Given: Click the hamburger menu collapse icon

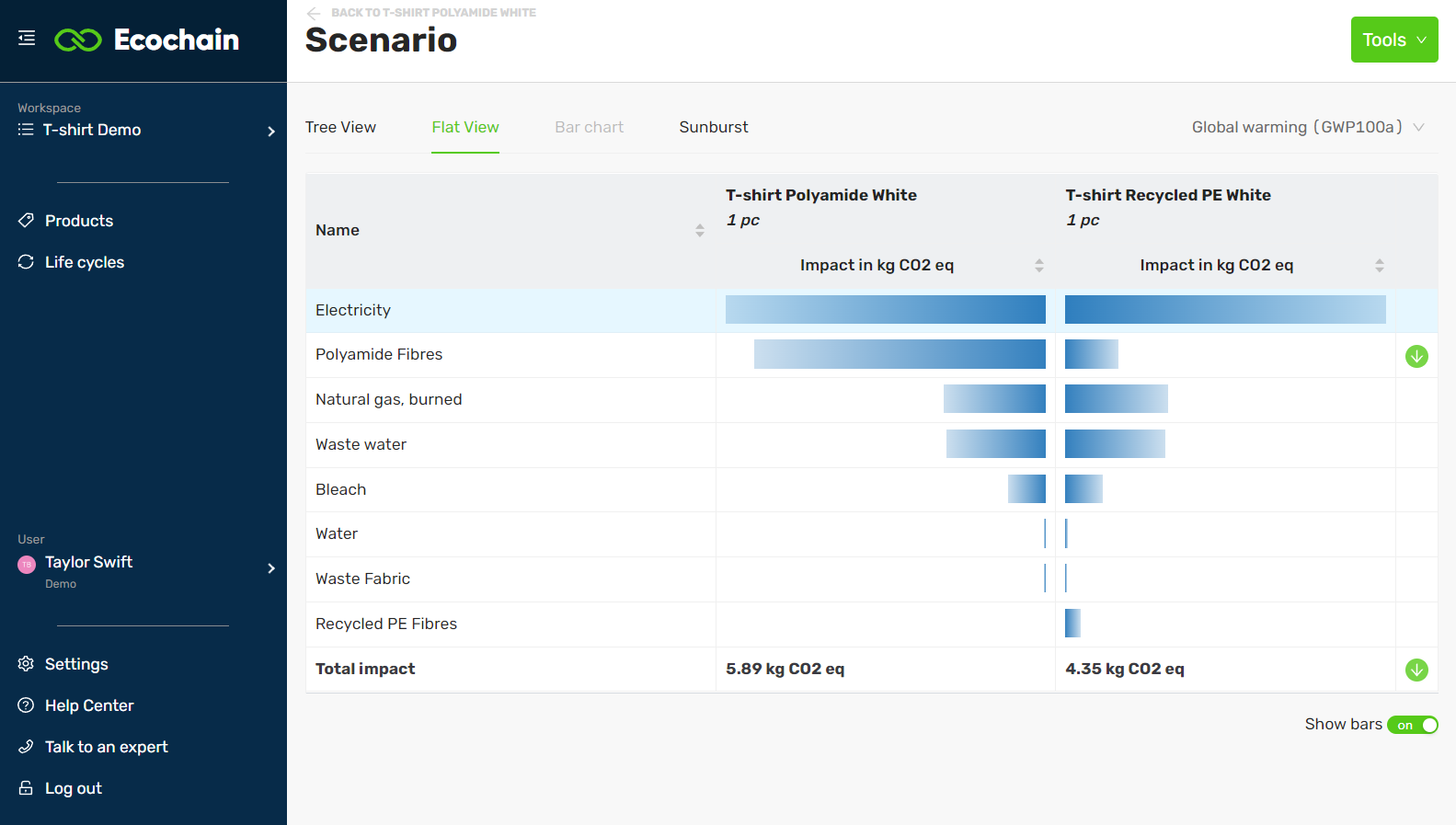Looking at the screenshot, I should [27, 39].
